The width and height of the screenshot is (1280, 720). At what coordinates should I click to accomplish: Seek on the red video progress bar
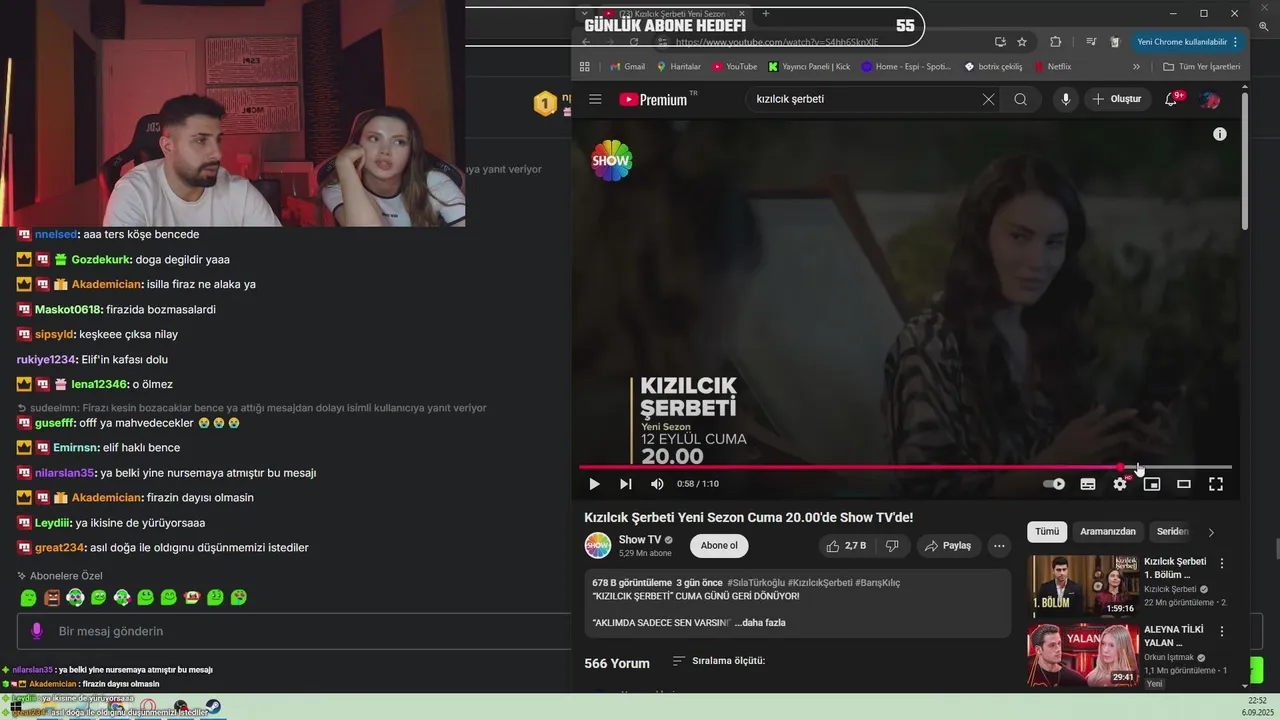click(x=905, y=467)
